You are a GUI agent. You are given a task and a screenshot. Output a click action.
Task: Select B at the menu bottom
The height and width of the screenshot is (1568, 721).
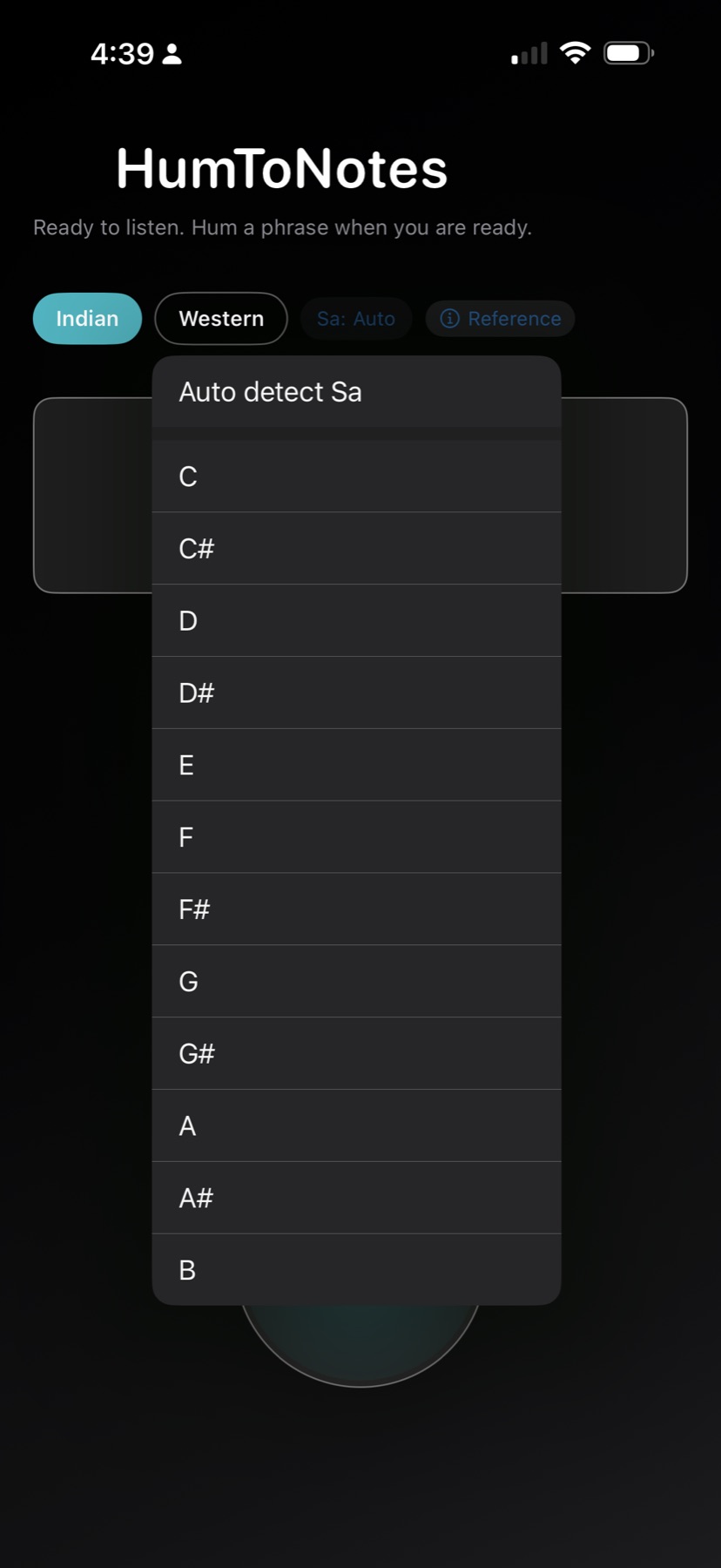(x=356, y=1270)
